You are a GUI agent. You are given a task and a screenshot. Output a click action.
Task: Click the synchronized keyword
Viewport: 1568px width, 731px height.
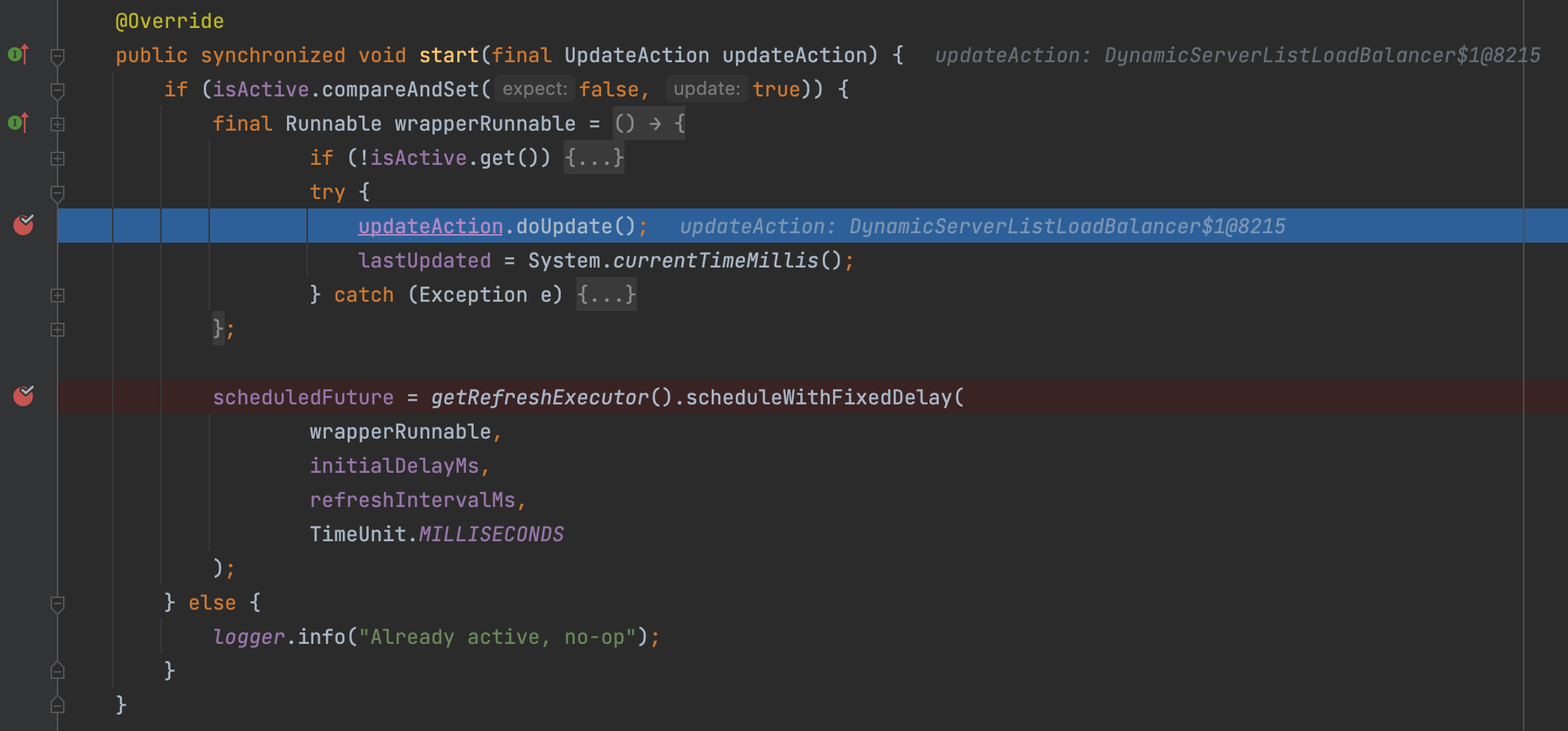[273, 55]
